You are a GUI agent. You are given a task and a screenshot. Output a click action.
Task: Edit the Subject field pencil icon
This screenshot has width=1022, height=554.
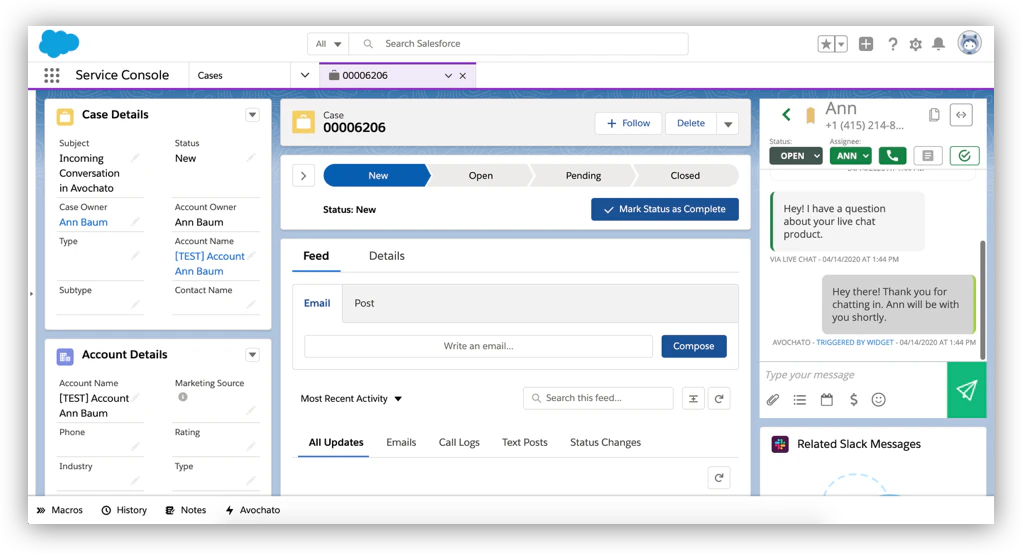click(x=135, y=158)
